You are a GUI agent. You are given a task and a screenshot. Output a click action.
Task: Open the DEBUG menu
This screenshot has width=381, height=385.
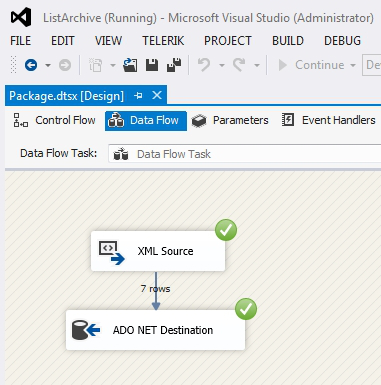342,41
